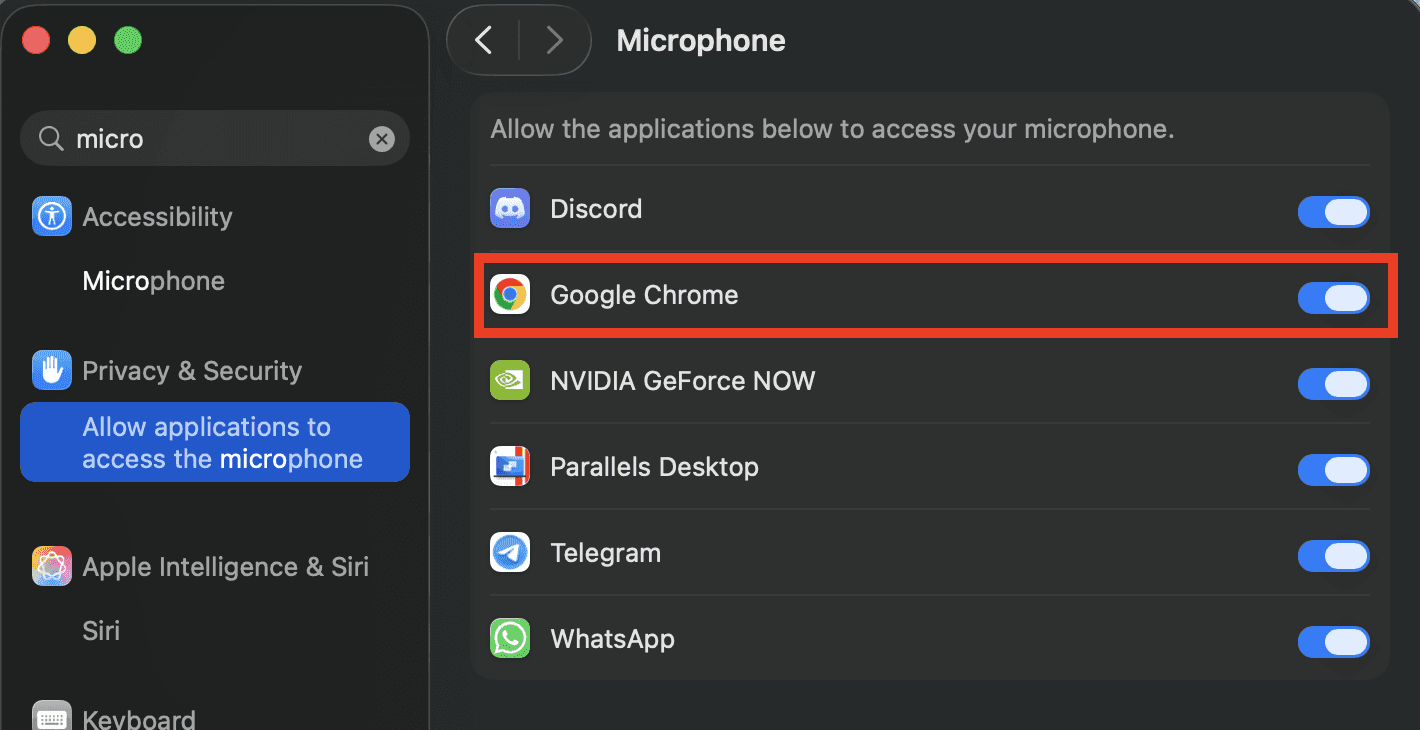Click the WhatsApp app icon

[510, 639]
